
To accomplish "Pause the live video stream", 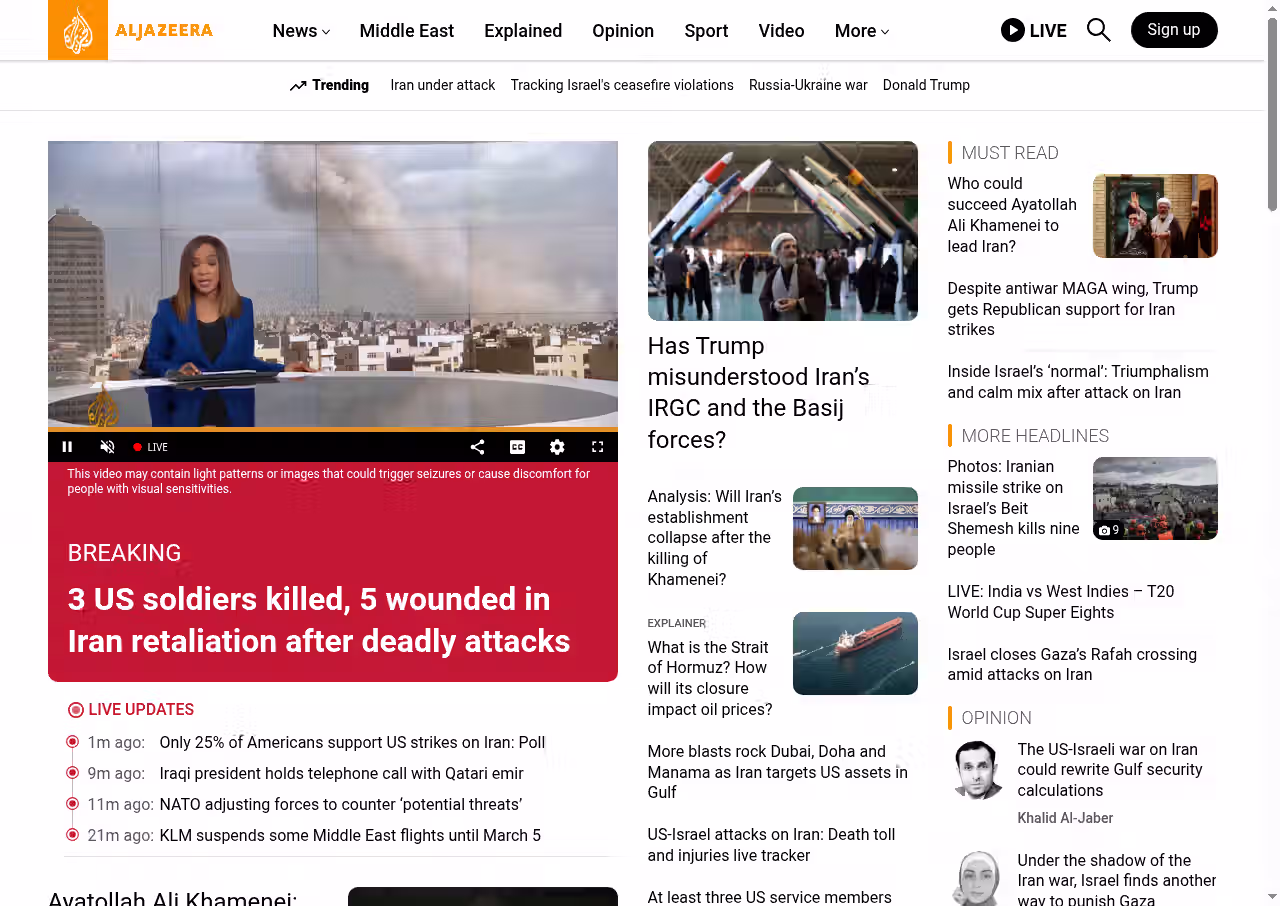I will coord(68,447).
